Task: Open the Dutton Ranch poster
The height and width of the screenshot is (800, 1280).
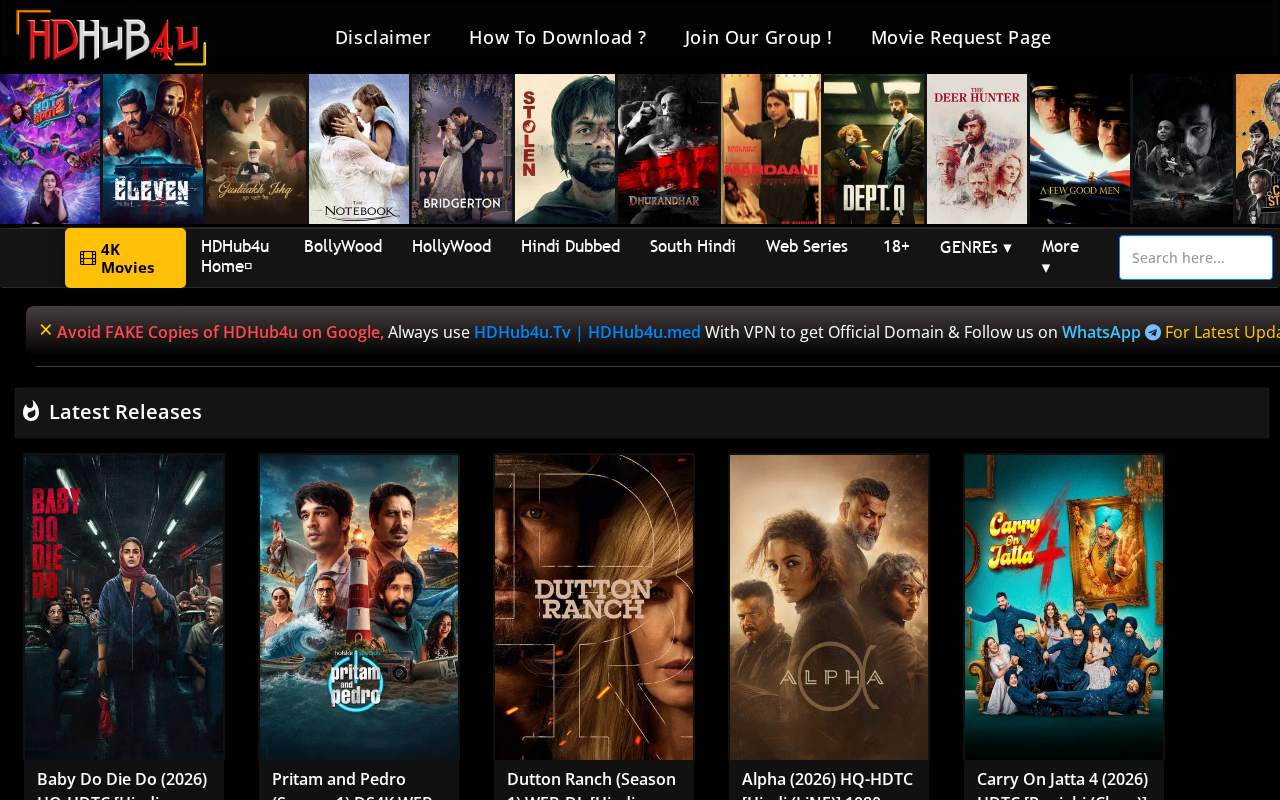Action: coord(594,607)
